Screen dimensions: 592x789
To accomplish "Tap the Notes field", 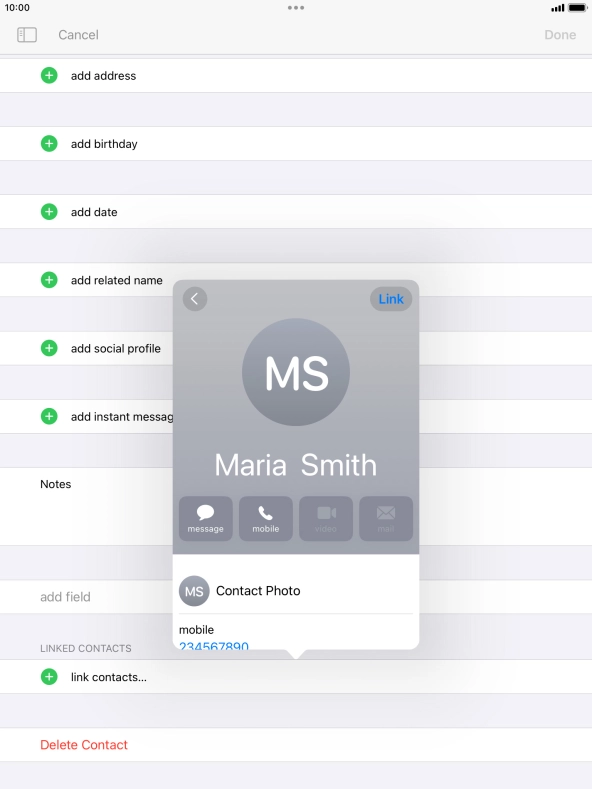I will pyautogui.click(x=296, y=506).
